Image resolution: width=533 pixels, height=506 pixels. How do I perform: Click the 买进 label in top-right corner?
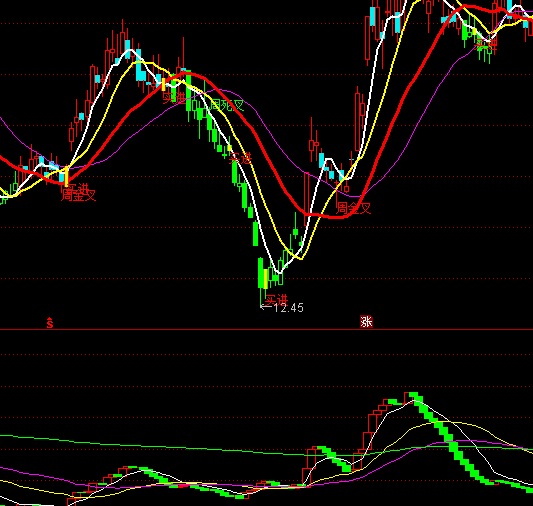pyautogui.click(x=486, y=45)
